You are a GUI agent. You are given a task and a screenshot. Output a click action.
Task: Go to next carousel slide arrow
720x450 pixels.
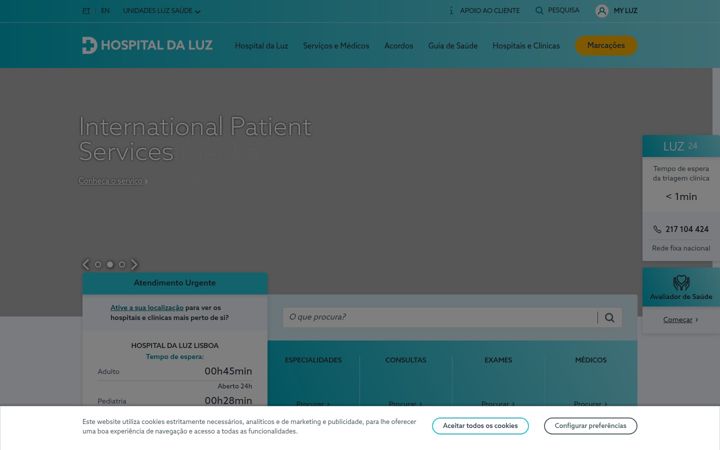coord(134,264)
